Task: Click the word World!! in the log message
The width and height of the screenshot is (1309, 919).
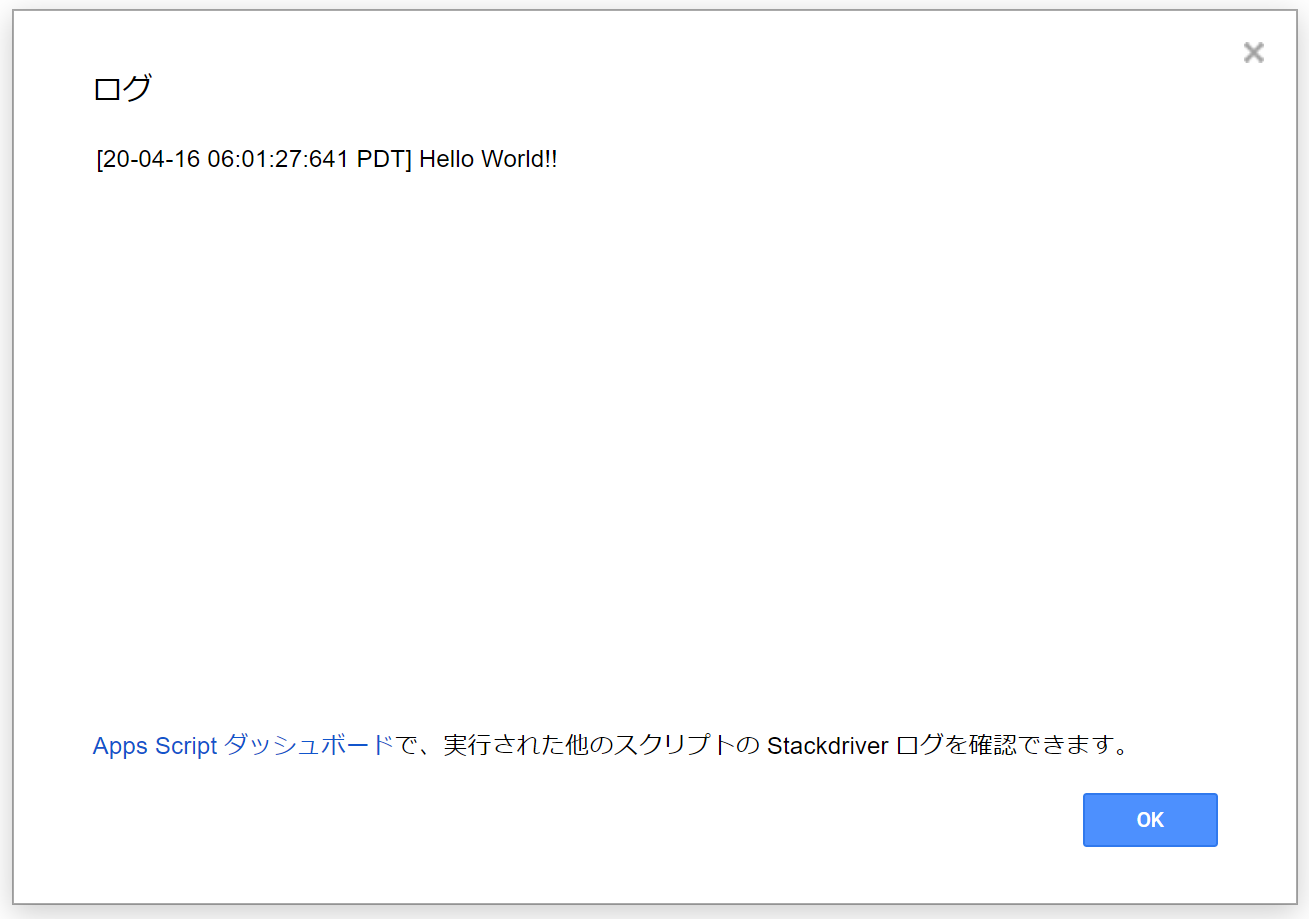Action: tap(519, 160)
